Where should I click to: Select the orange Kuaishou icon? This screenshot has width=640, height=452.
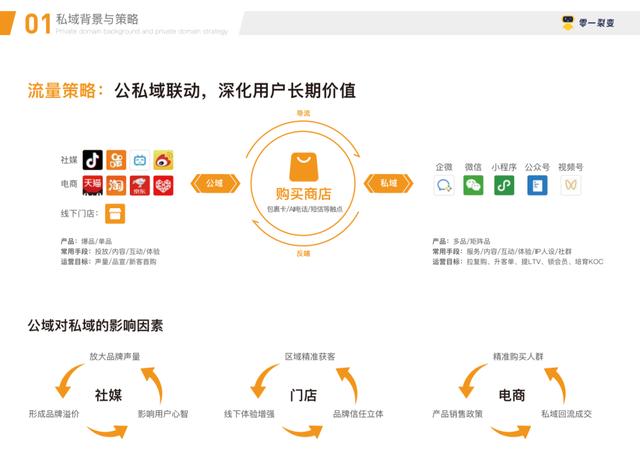coord(116,160)
